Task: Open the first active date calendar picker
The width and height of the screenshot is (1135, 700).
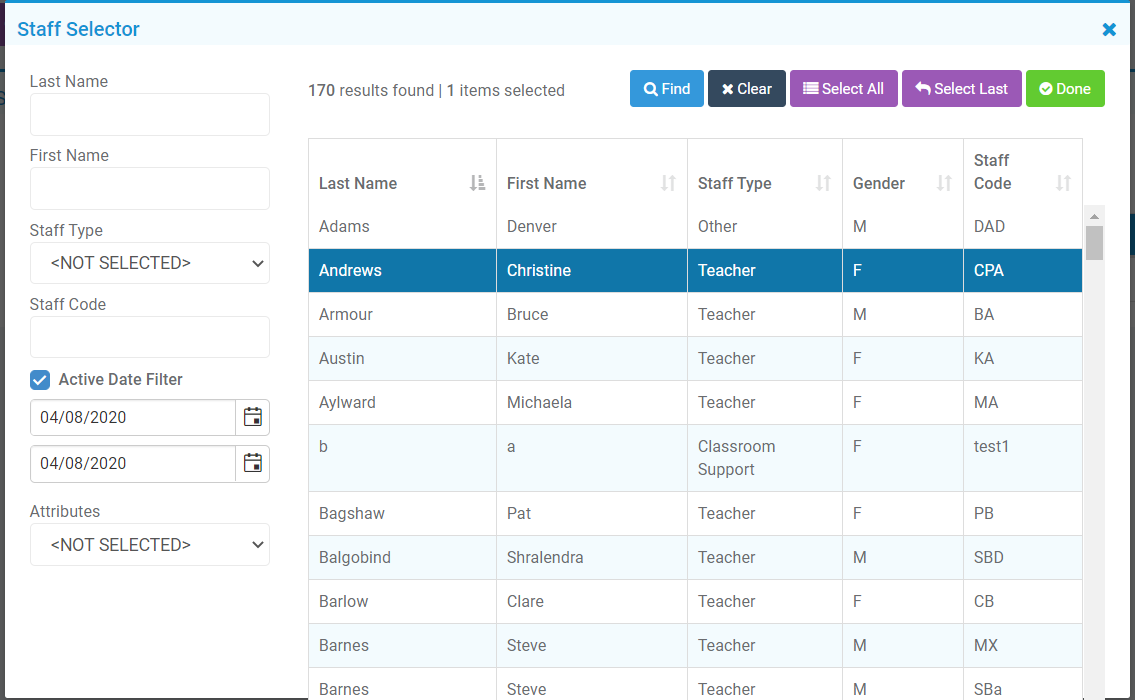Action: [253, 417]
